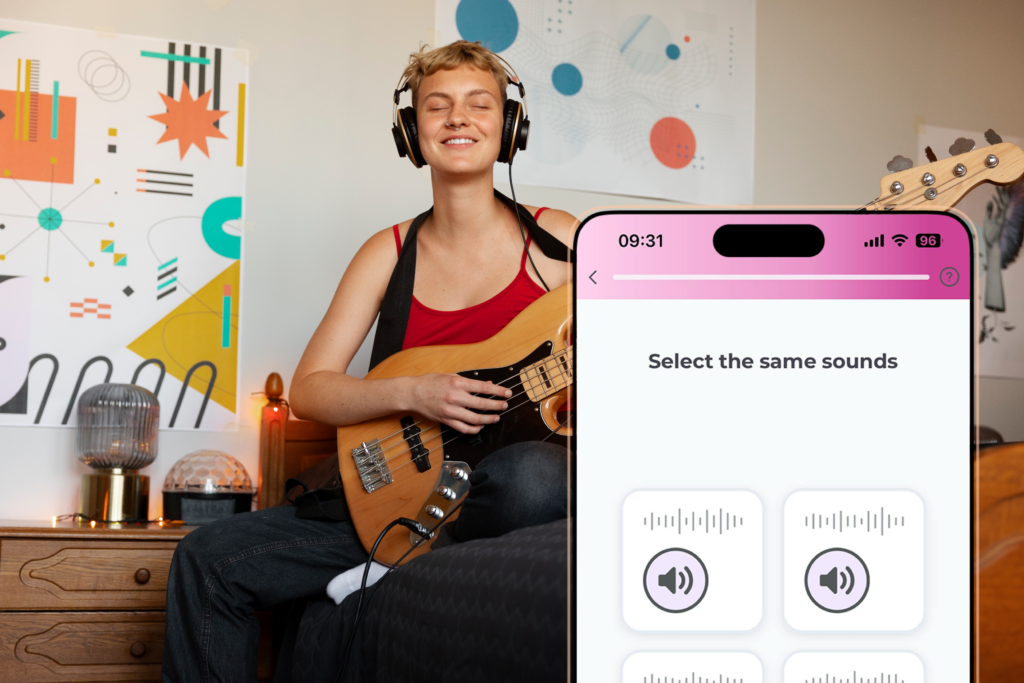Select the partially visible bottom-left sound card
Screen dimensions: 1024x683
pos(692,667)
